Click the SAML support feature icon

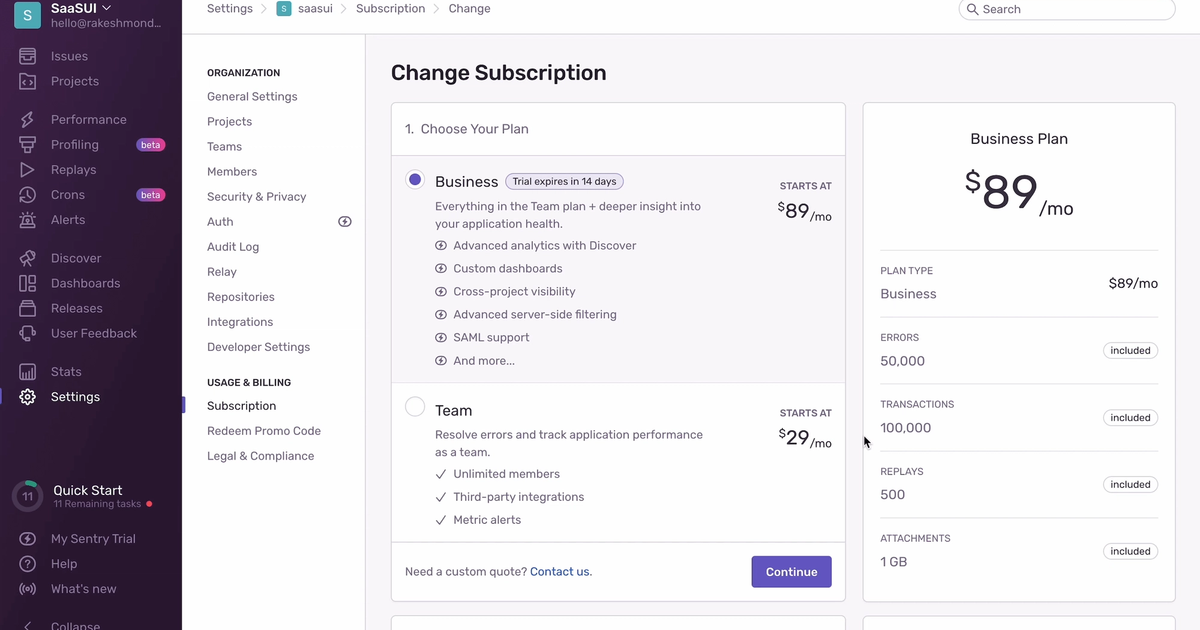tap(441, 338)
